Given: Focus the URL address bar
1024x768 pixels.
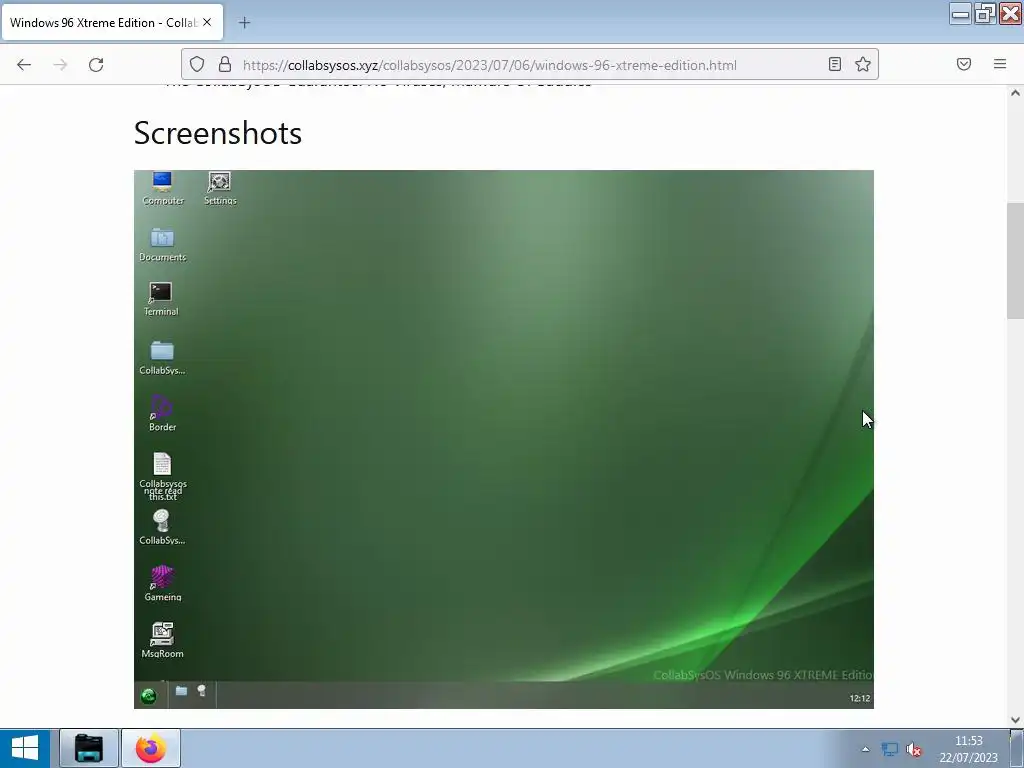Looking at the screenshot, I should (530, 65).
